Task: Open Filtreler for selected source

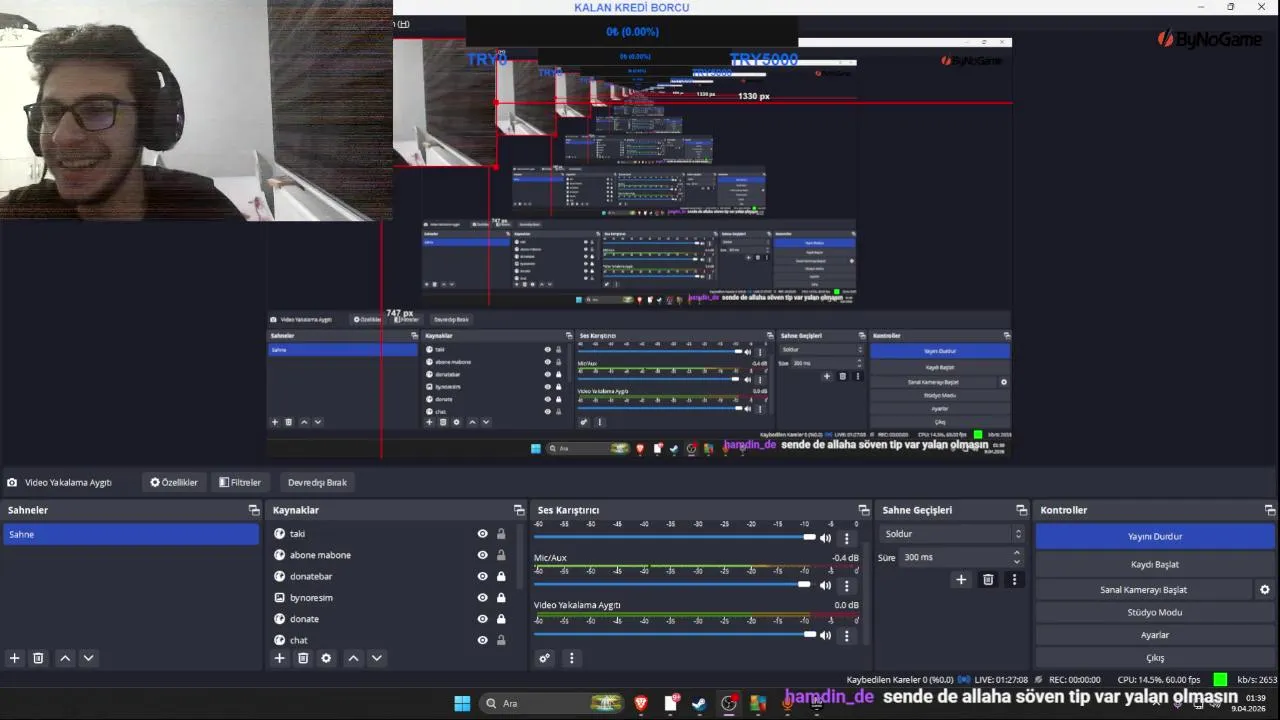Action: 240,482
